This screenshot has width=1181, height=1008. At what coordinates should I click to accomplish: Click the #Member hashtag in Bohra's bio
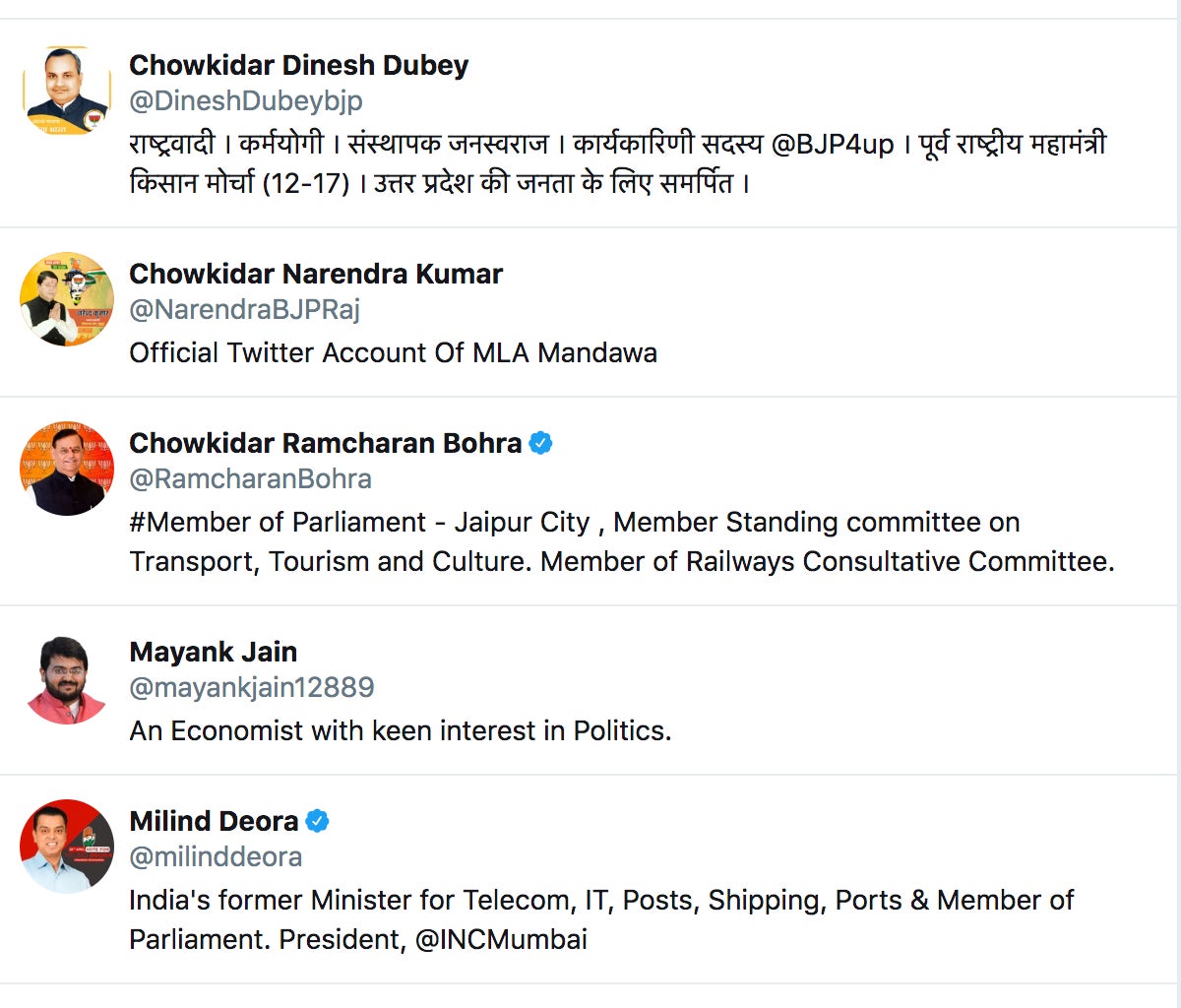coord(190,522)
